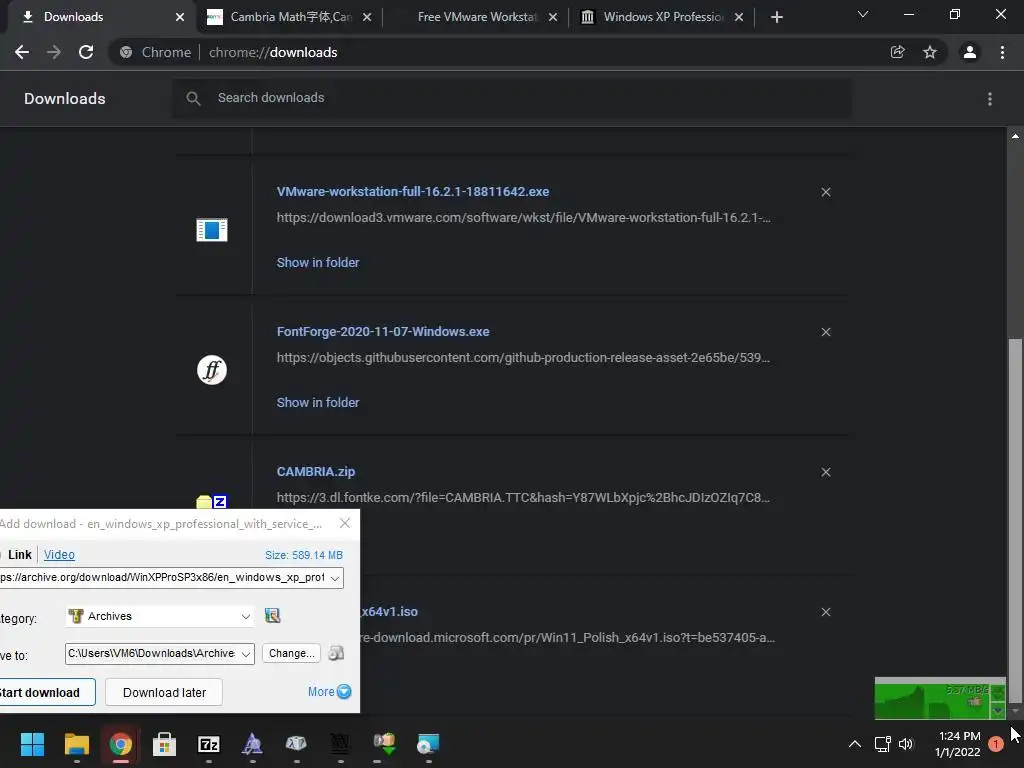
Task: Open 7-Zip from taskbar
Action: tap(209, 744)
